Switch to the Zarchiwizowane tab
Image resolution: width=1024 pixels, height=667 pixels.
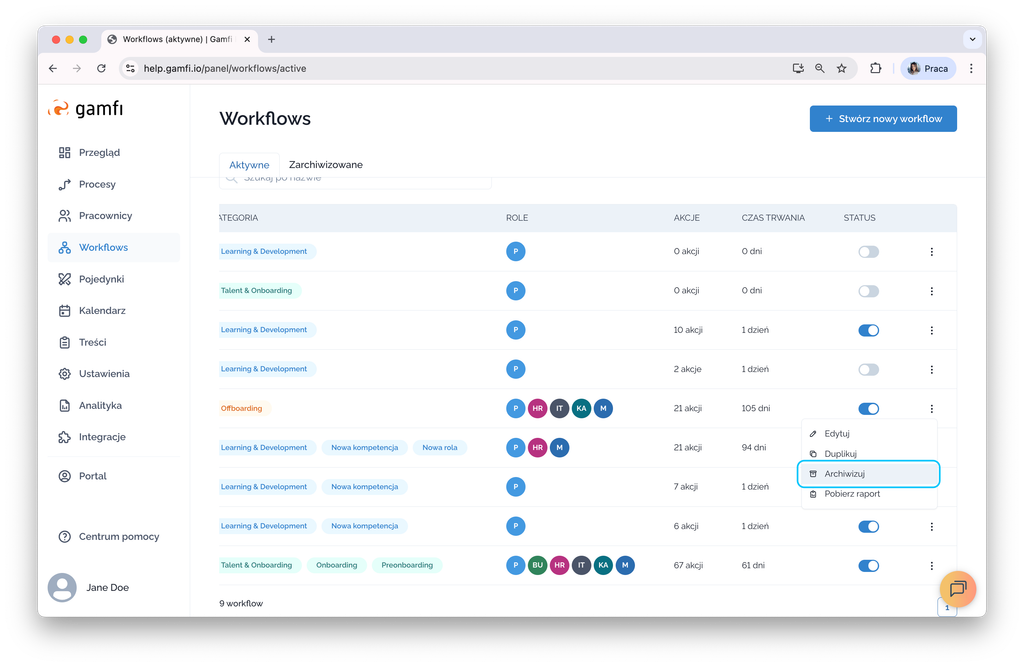[x=325, y=165]
